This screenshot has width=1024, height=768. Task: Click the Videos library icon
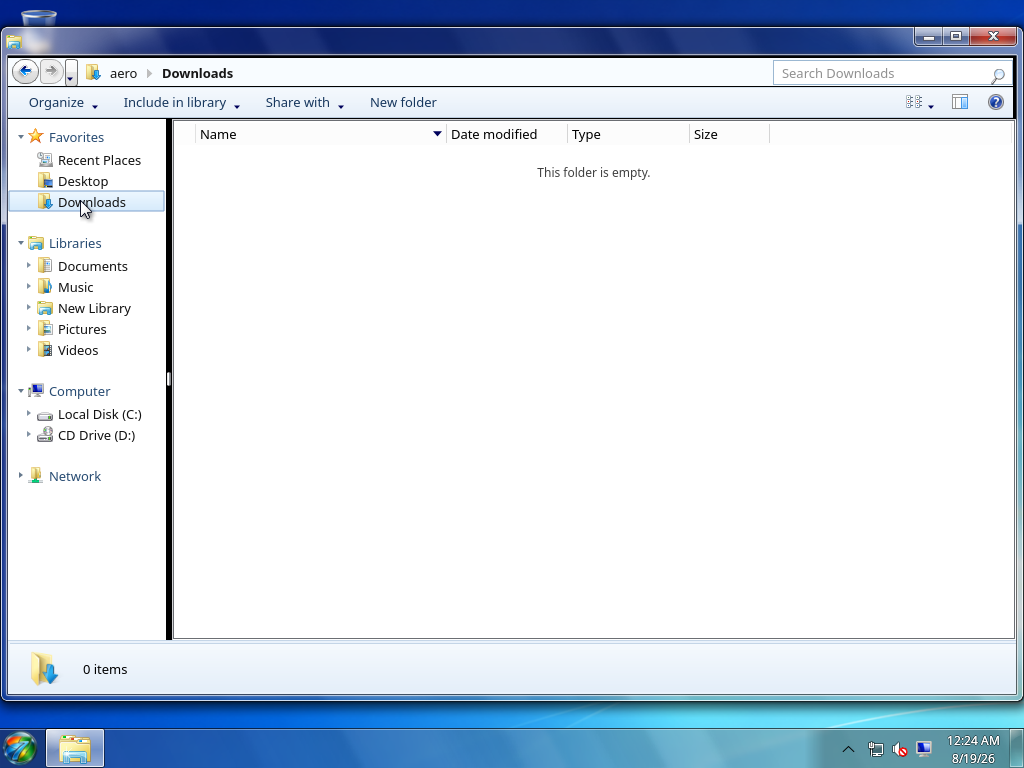point(45,349)
